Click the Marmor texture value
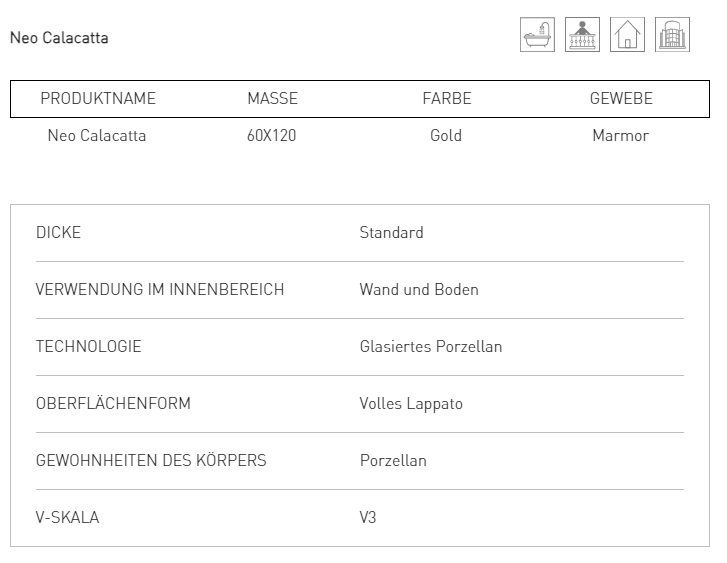This screenshot has height=563, width=727. point(621,135)
